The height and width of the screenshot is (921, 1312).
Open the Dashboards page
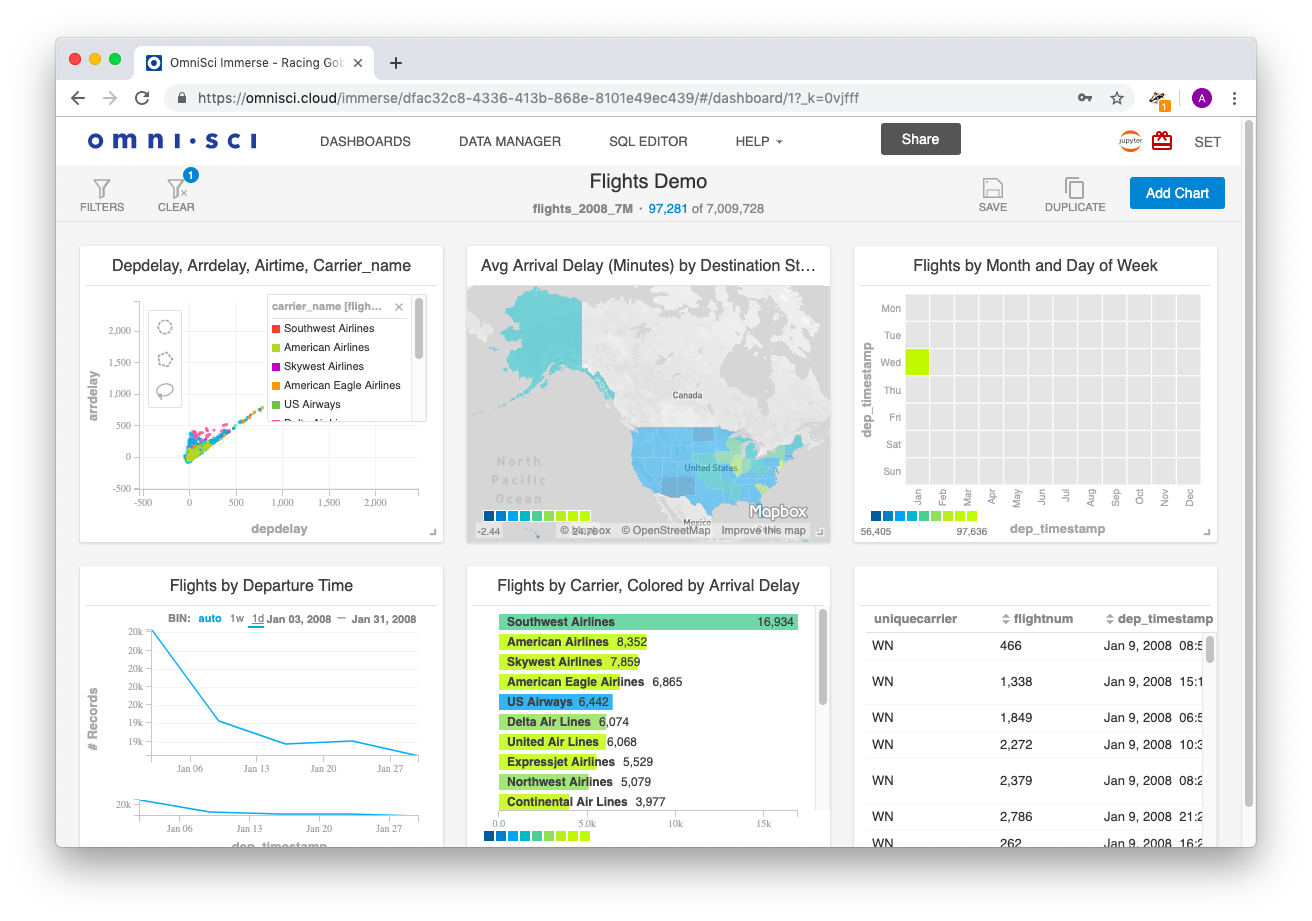point(365,141)
